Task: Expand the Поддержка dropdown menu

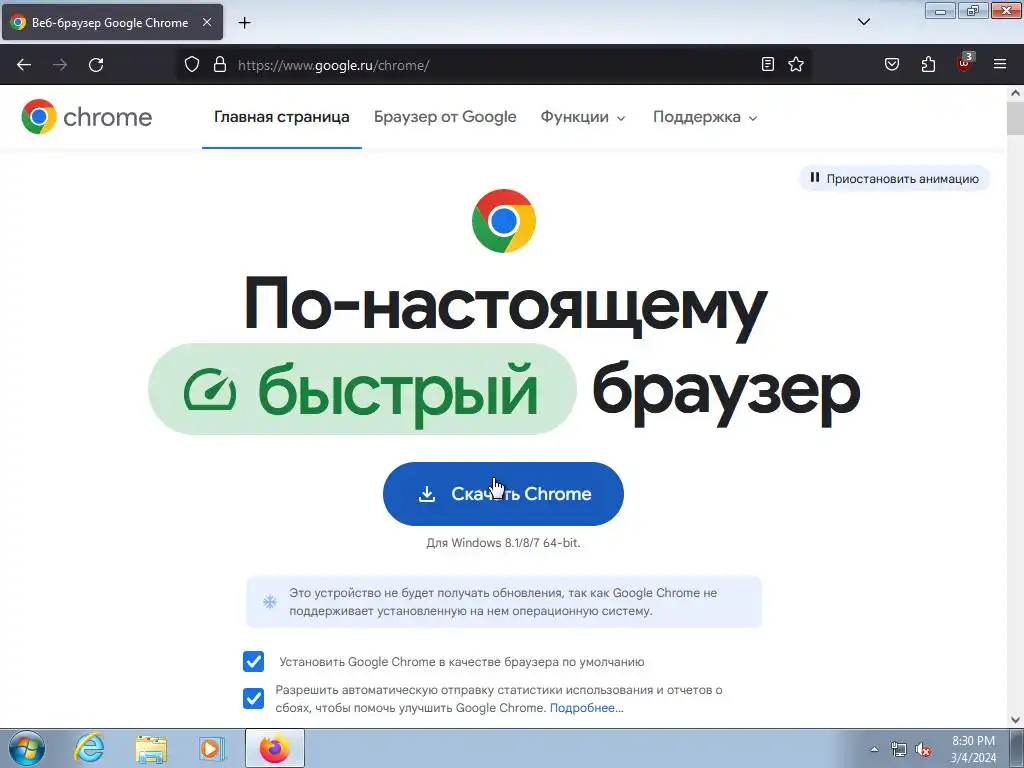Action: tap(705, 117)
